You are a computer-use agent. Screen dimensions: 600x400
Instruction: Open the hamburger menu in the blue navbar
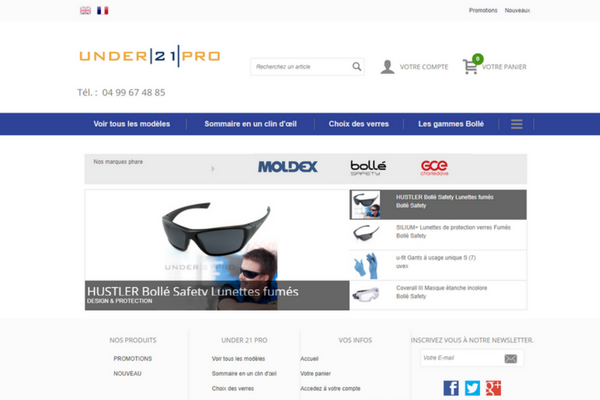[517, 124]
